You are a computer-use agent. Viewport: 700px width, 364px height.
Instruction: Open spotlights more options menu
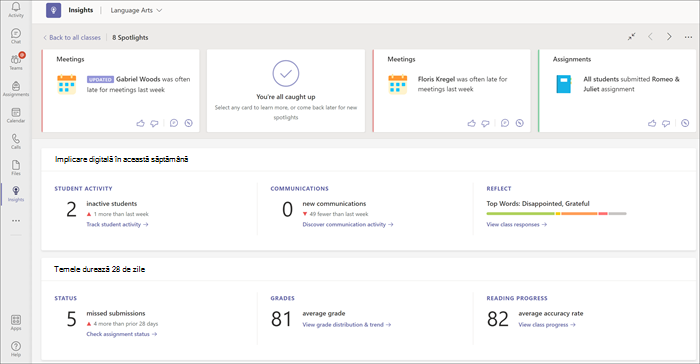(x=688, y=37)
